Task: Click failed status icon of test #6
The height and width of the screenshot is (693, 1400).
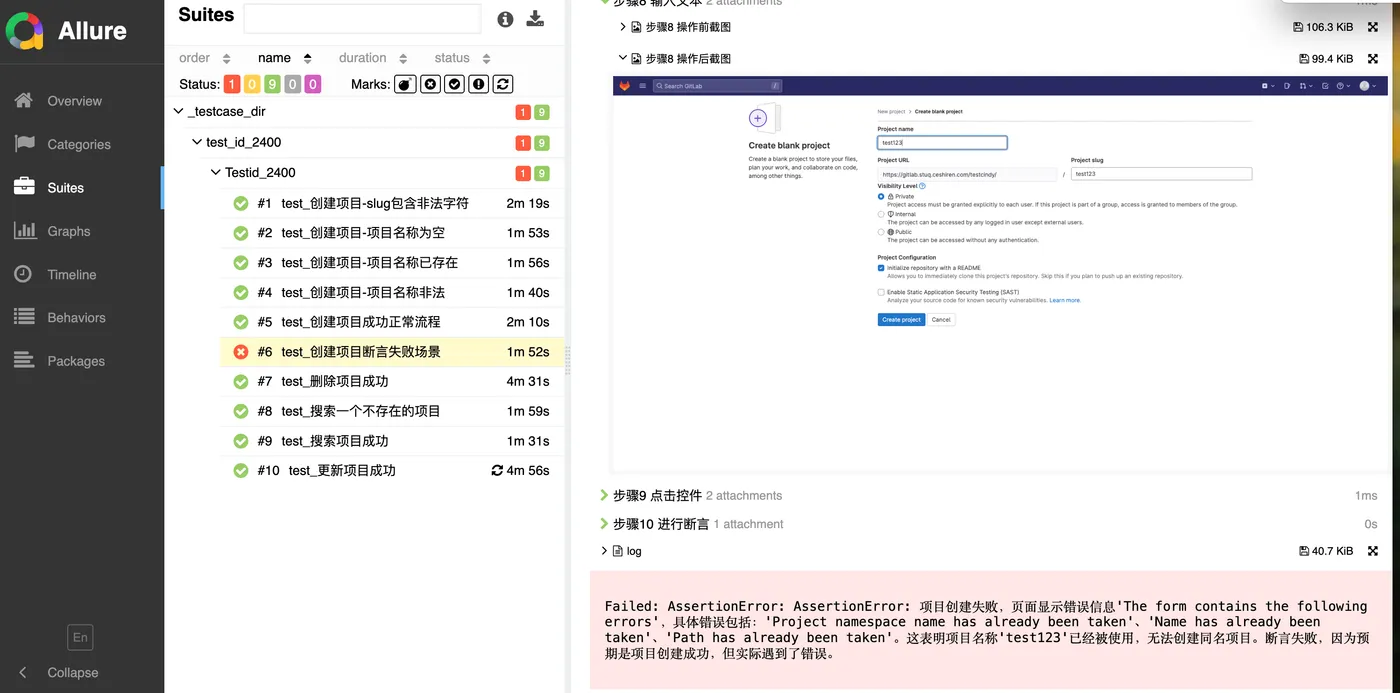Action: [241, 352]
